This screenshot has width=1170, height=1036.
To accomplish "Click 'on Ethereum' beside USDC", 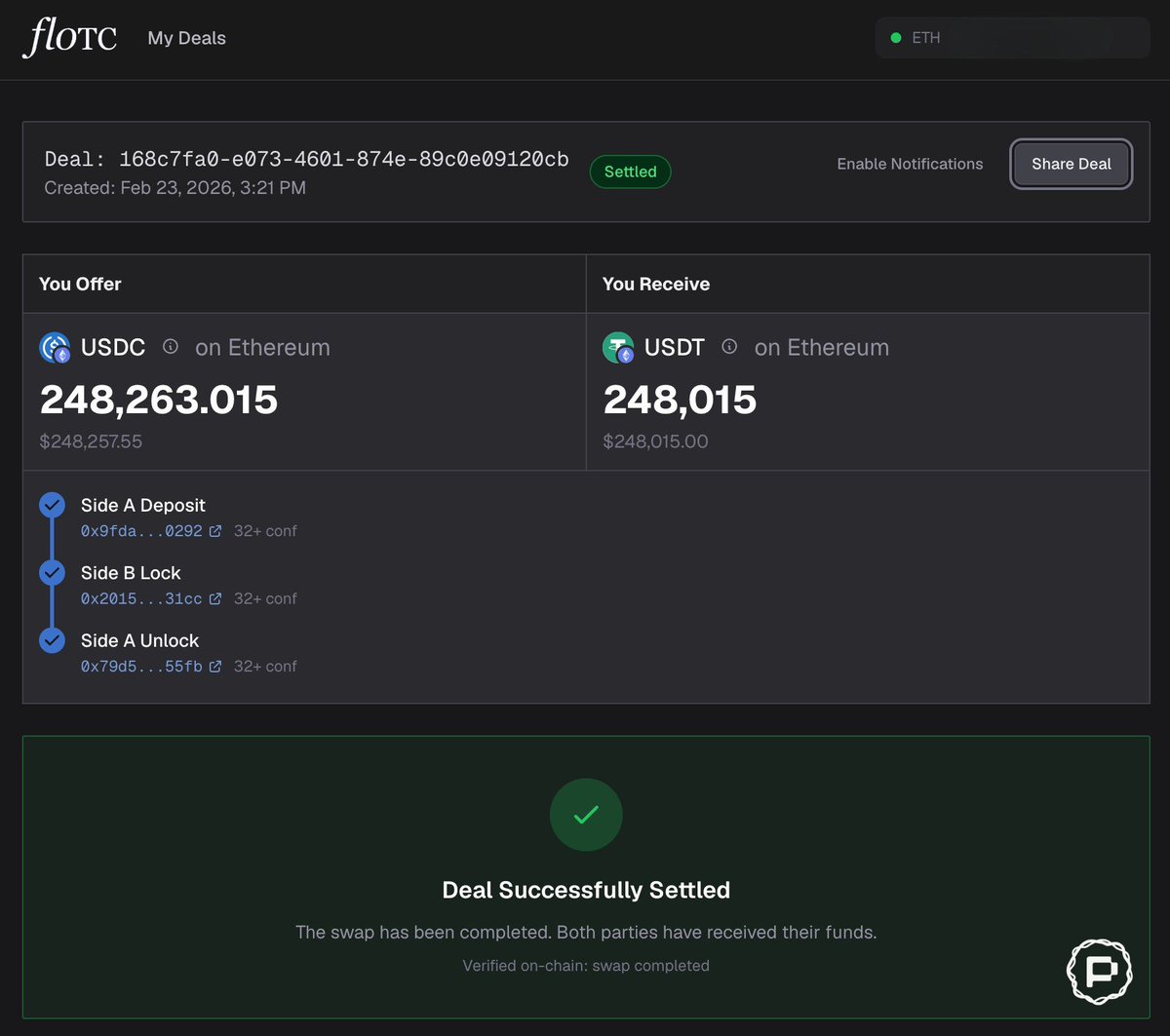I will tap(262, 347).
